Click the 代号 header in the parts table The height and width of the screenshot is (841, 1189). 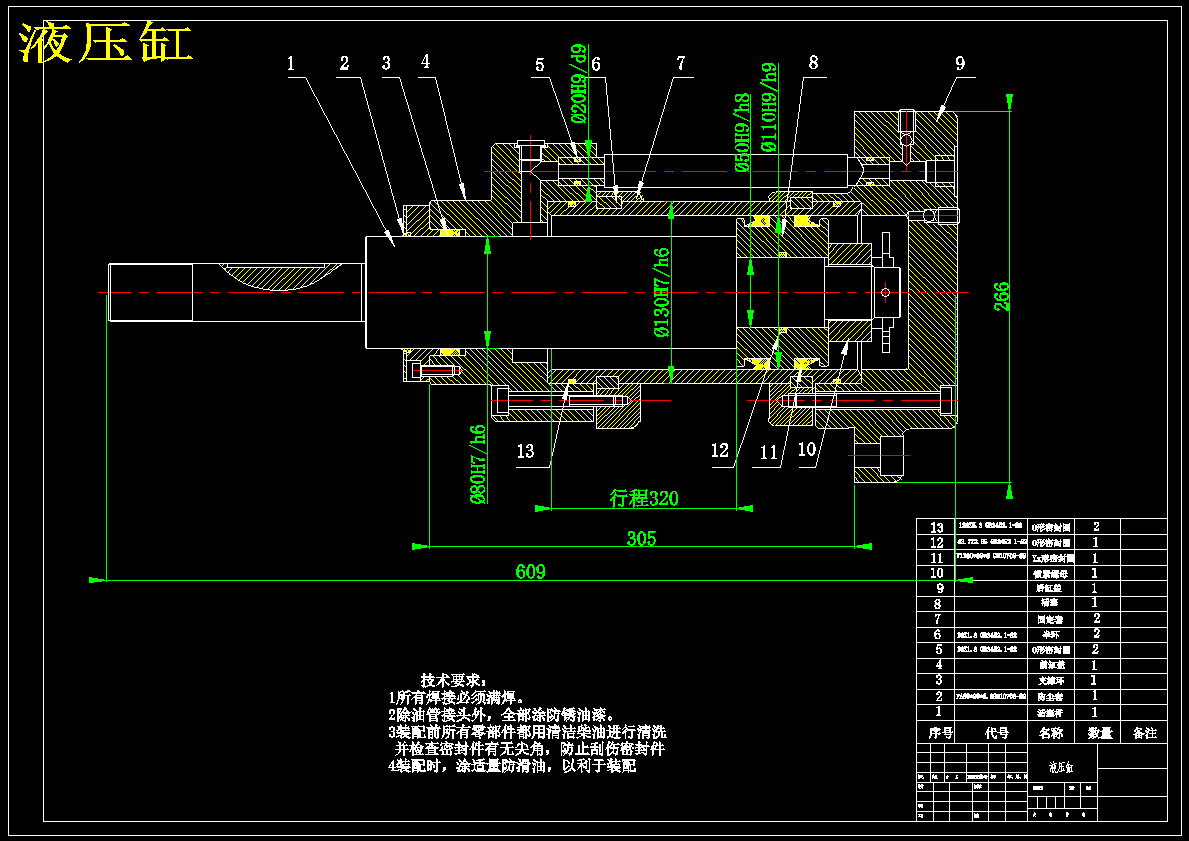(x=996, y=733)
